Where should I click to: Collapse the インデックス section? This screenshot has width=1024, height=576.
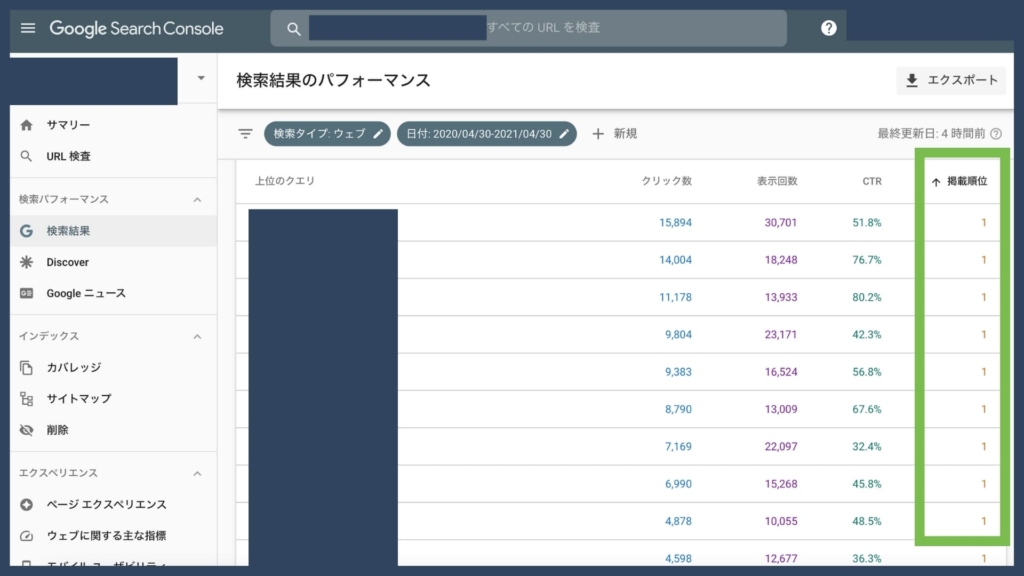197,337
